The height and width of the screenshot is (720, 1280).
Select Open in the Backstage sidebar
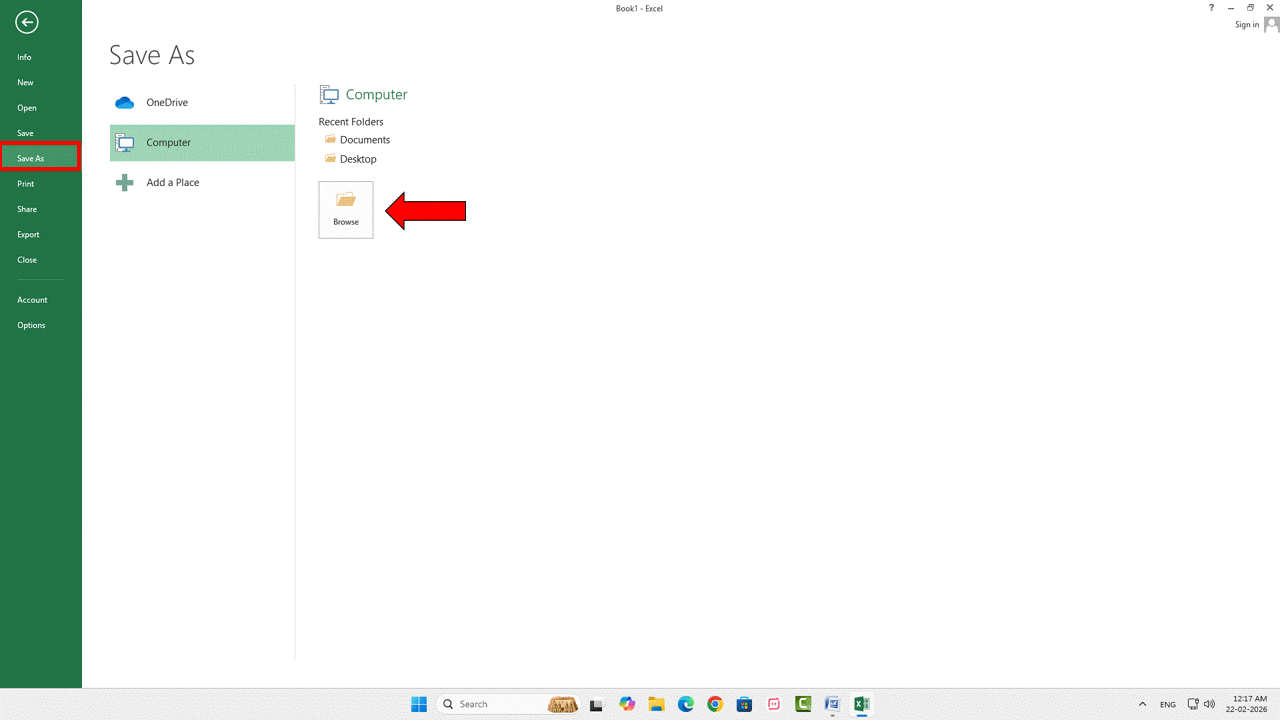[x=26, y=108]
